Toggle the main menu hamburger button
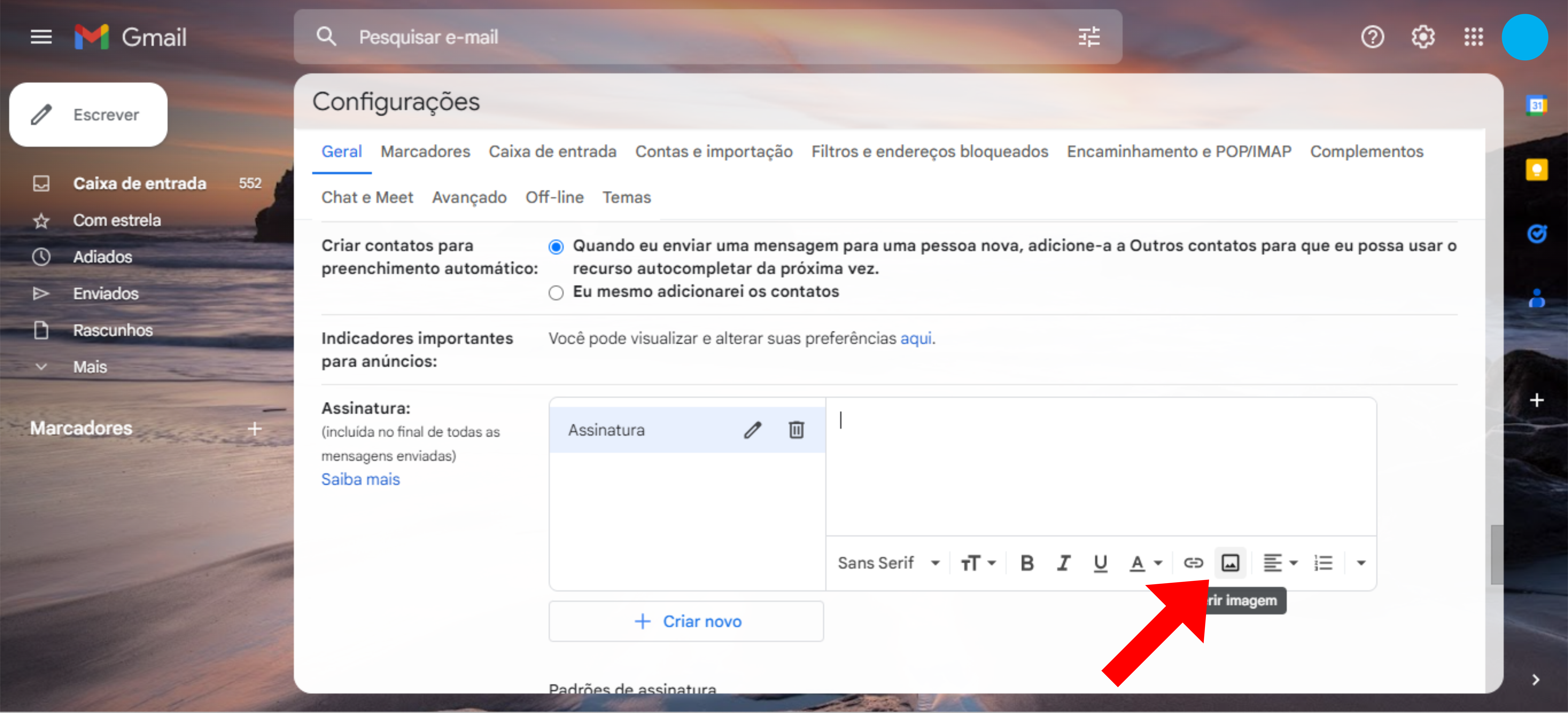 [41, 37]
